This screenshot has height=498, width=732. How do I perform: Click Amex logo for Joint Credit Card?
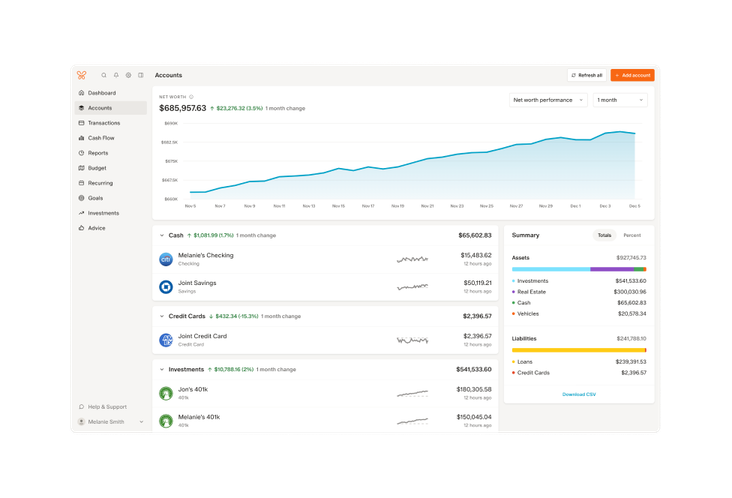pos(166,340)
